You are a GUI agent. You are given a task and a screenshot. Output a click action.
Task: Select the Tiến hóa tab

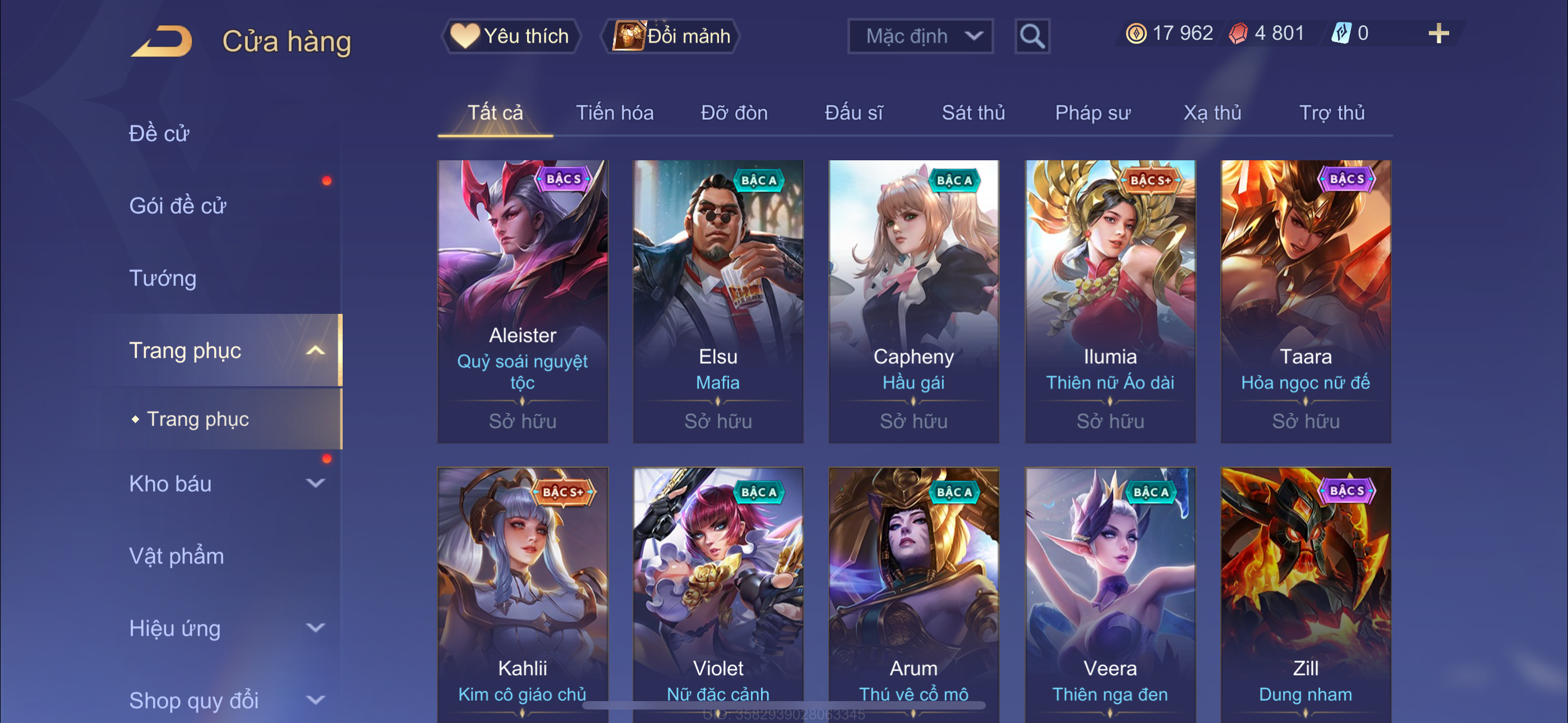[614, 113]
